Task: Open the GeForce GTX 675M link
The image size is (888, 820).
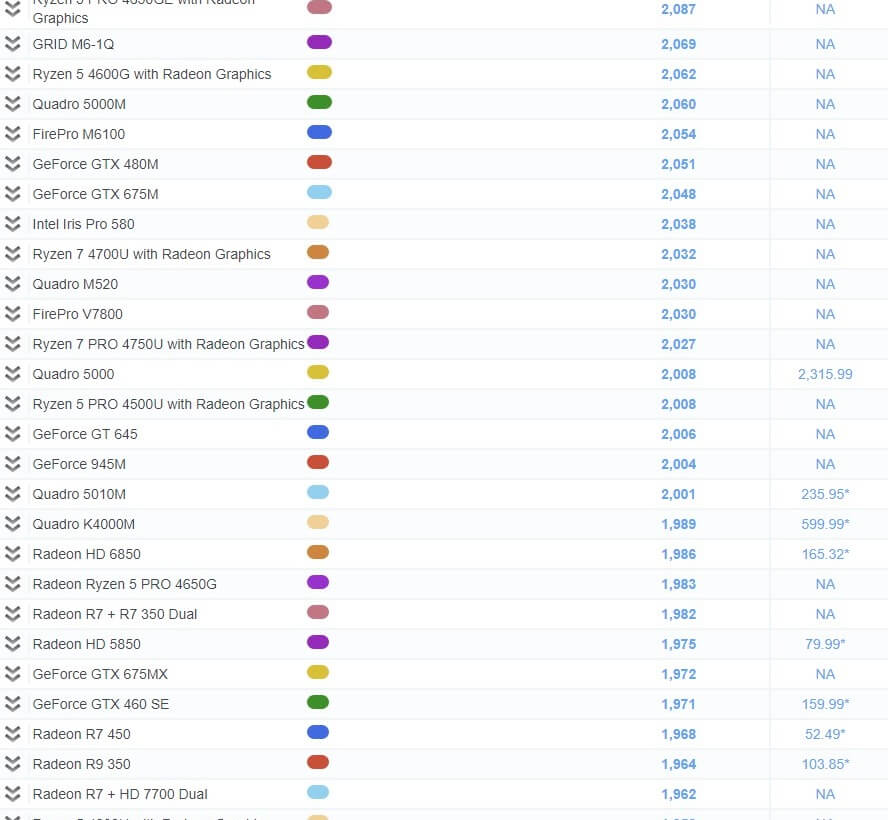Action: click(95, 194)
